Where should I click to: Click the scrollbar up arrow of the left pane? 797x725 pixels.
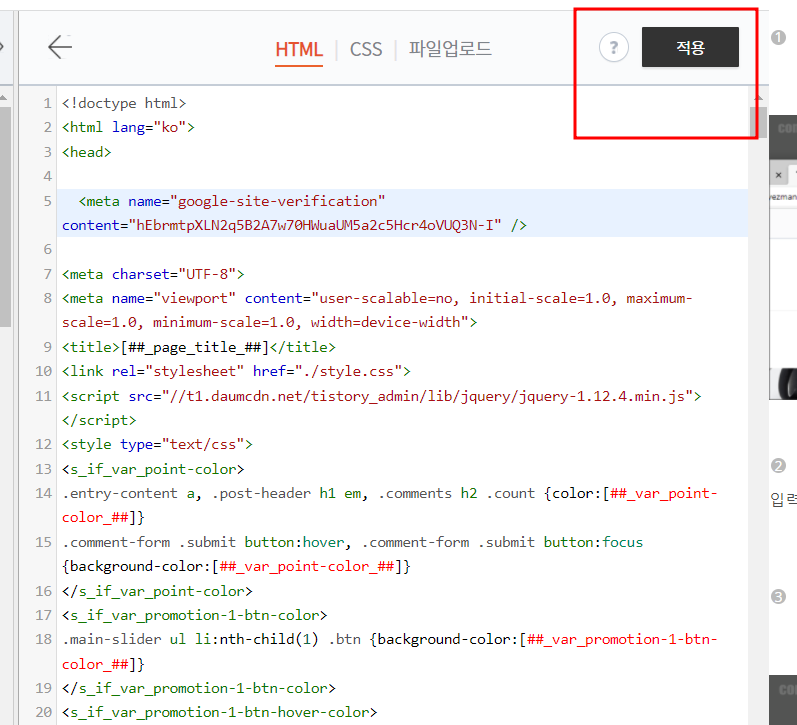tap(4, 97)
